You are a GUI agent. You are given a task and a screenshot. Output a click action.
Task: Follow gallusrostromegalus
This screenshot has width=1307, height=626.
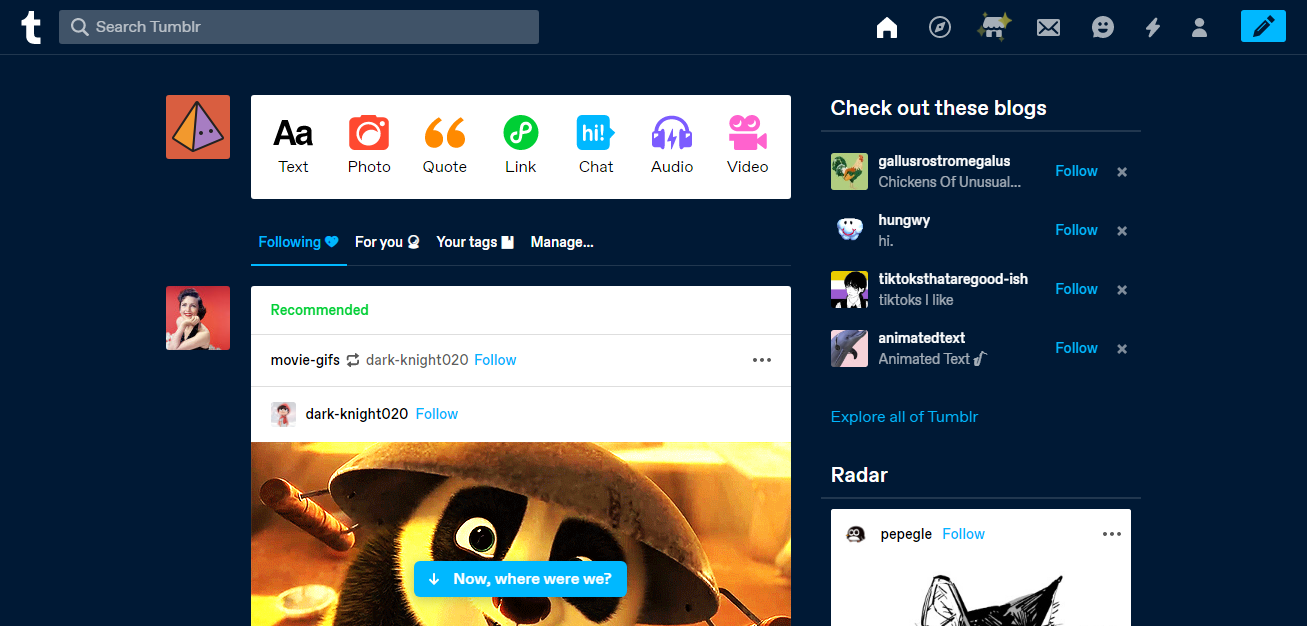[x=1076, y=171]
